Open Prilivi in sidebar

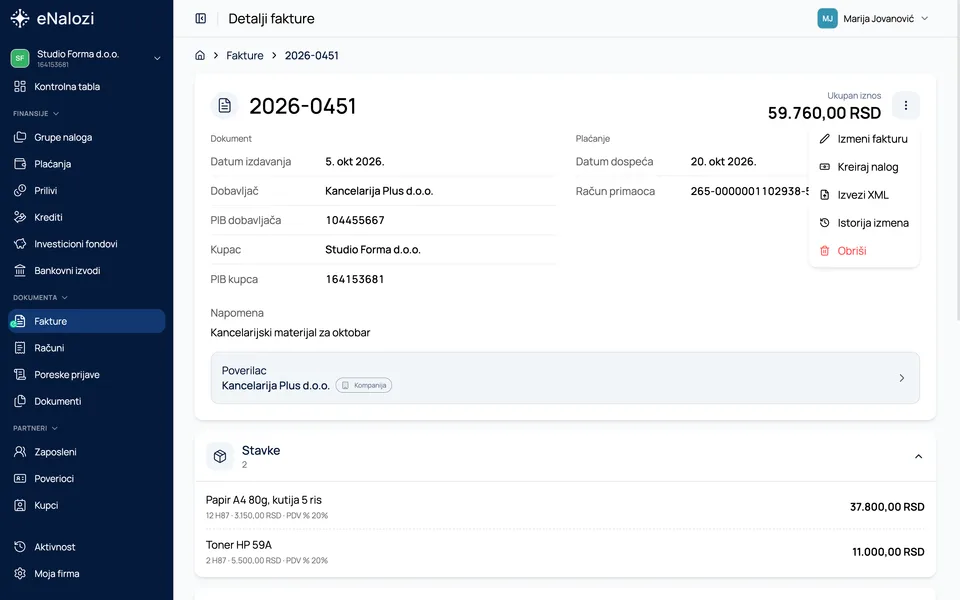(x=86, y=190)
